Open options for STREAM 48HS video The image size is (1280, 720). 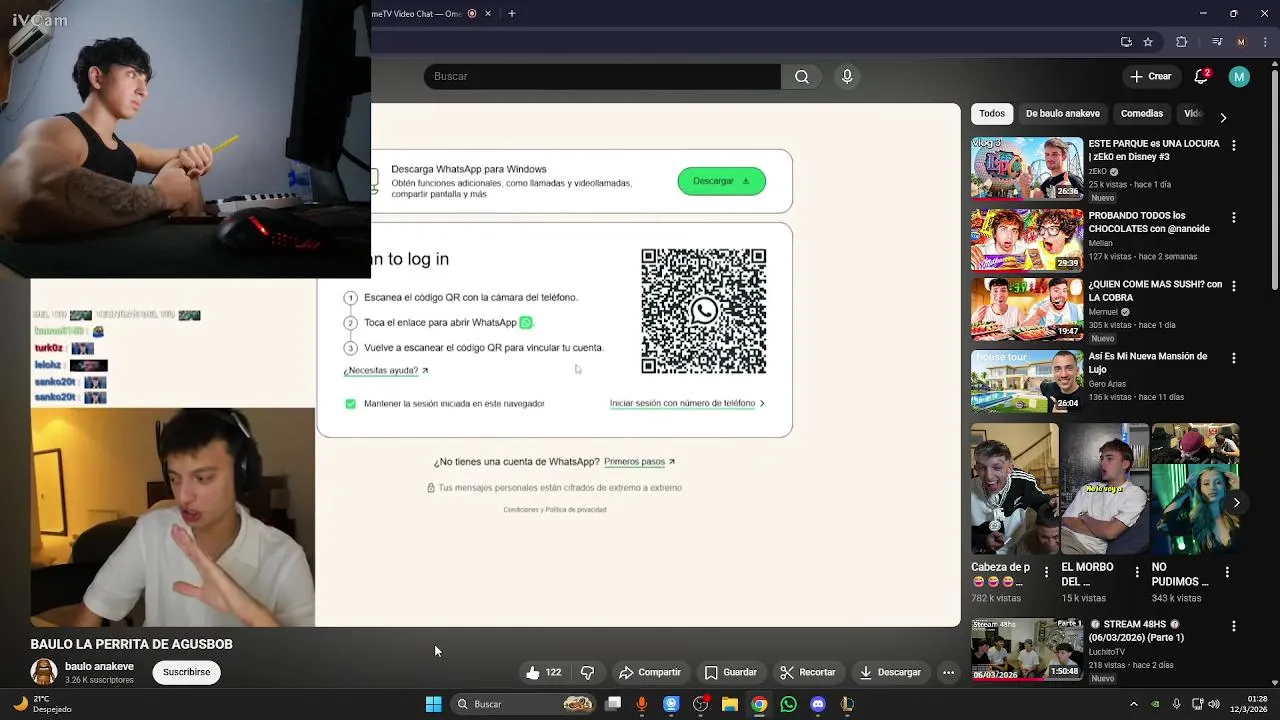pos(1233,626)
